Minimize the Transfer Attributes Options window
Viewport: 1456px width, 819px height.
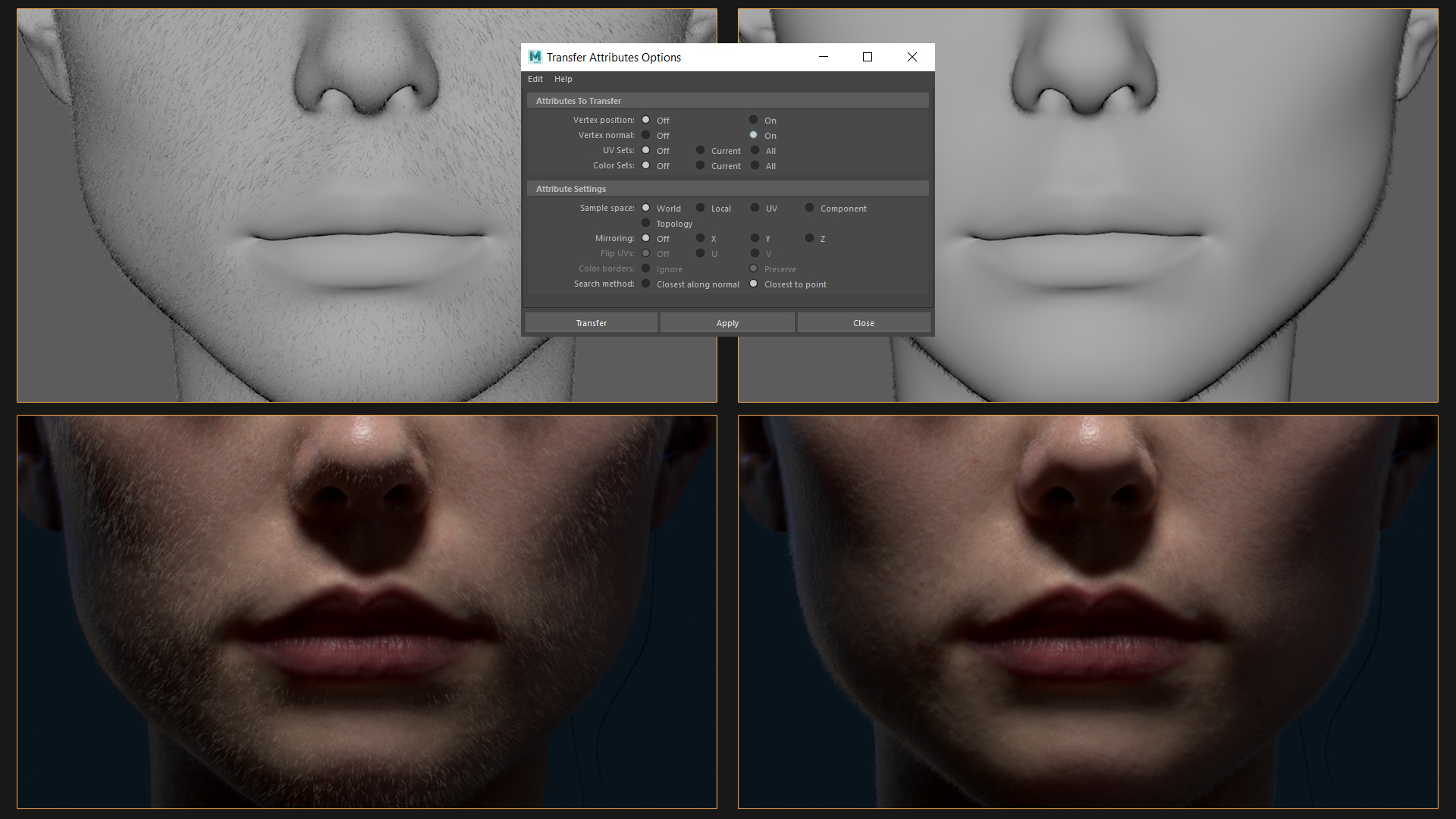[x=824, y=57]
